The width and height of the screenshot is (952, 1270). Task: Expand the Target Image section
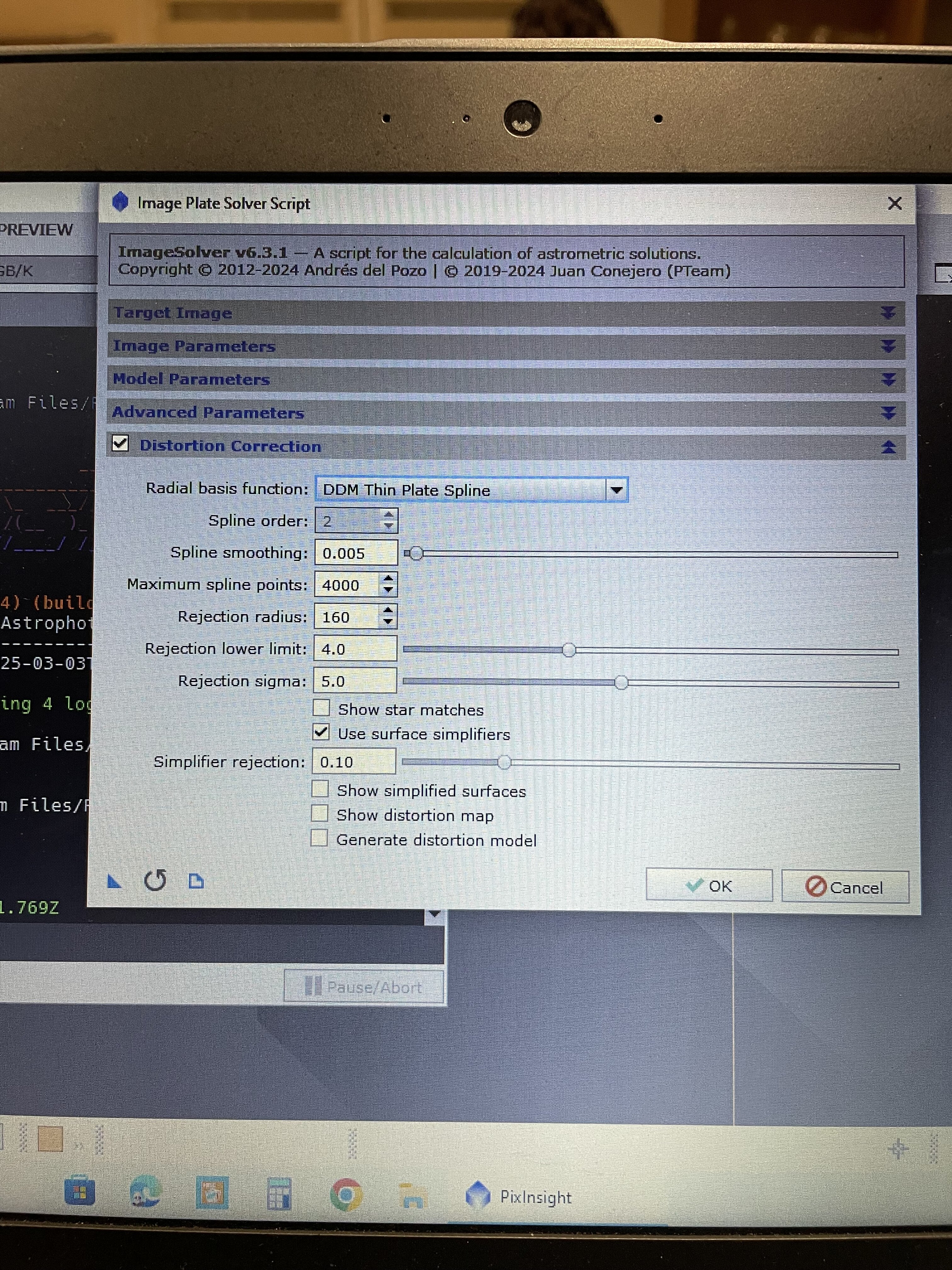tap(888, 312)
